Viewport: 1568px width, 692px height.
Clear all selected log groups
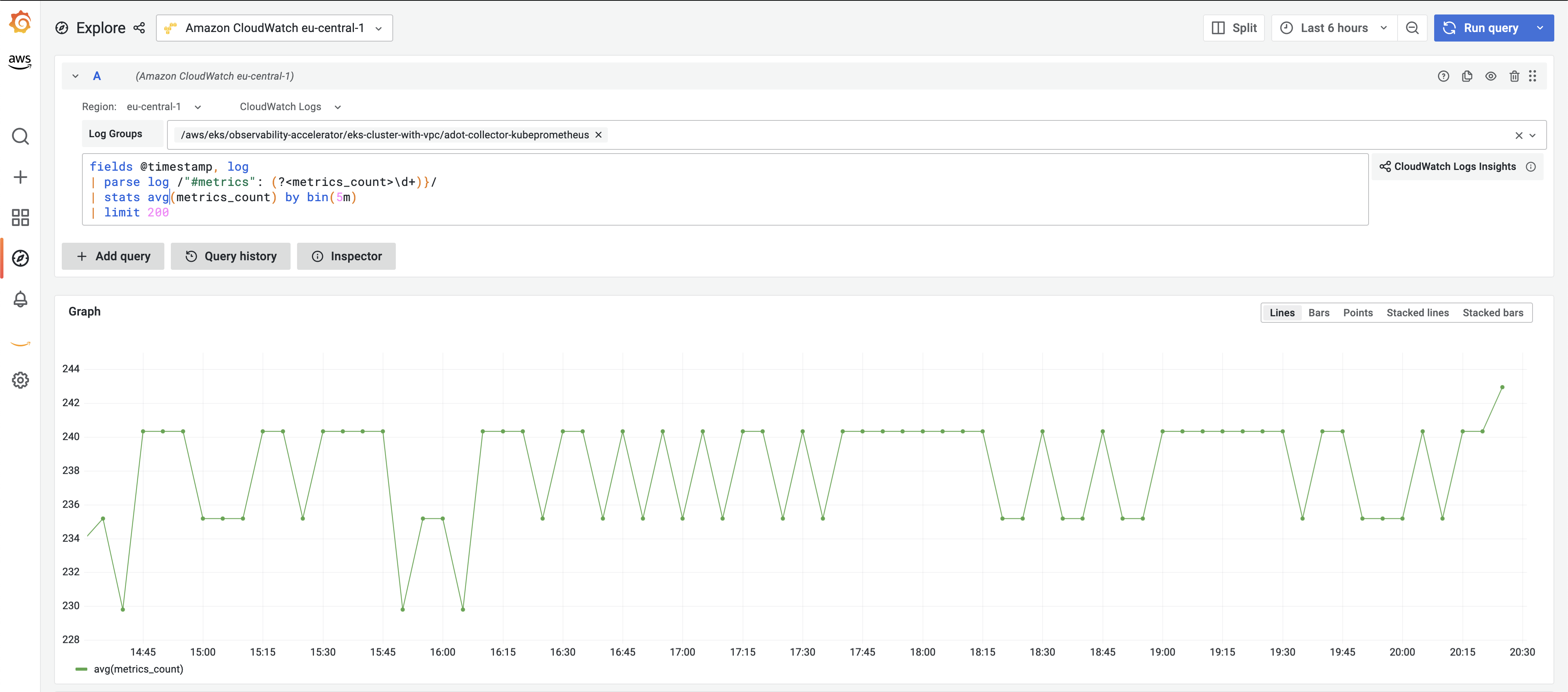(1519, 136)
